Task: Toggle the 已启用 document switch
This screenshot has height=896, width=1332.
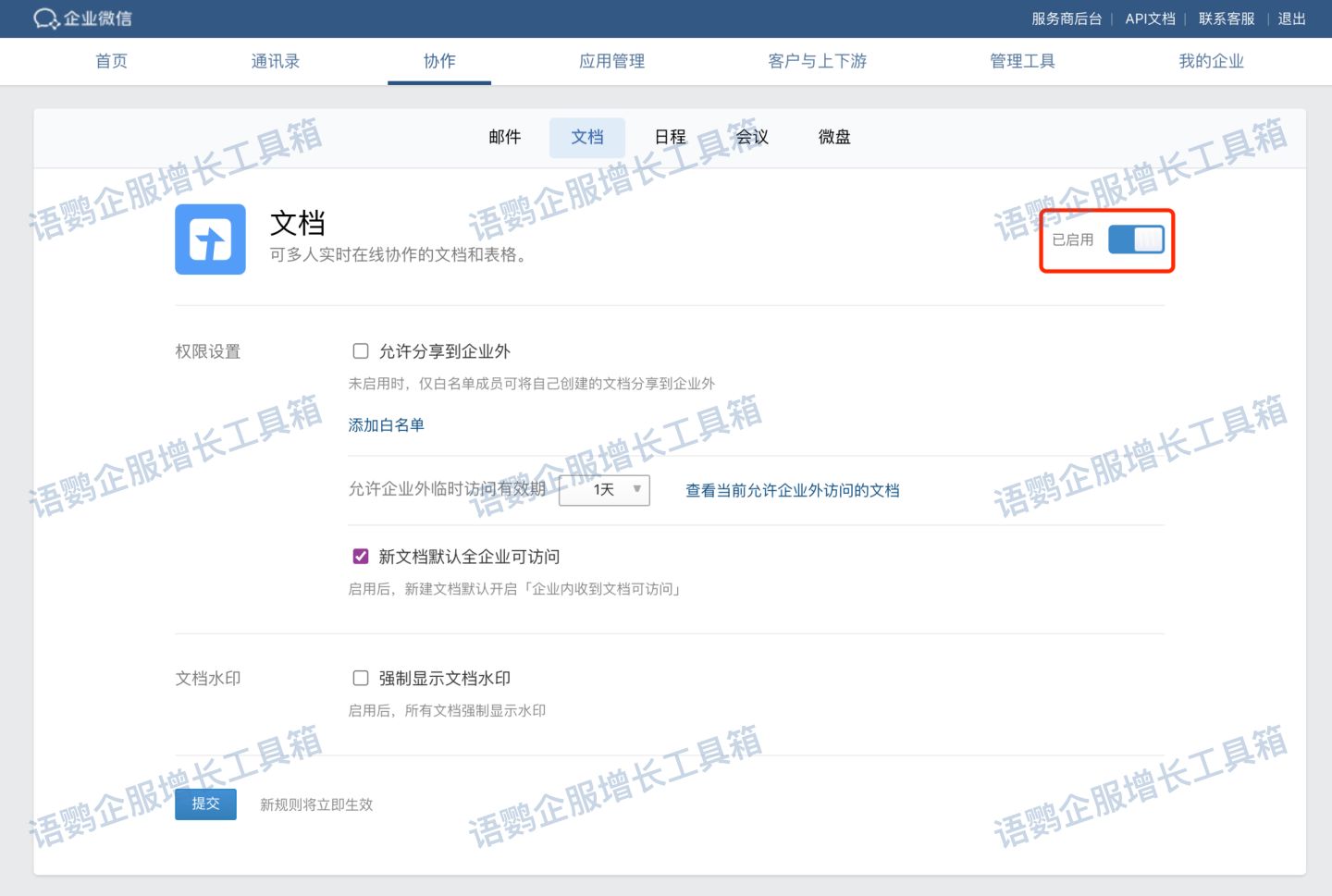Action: click(x=1136, y=239)
